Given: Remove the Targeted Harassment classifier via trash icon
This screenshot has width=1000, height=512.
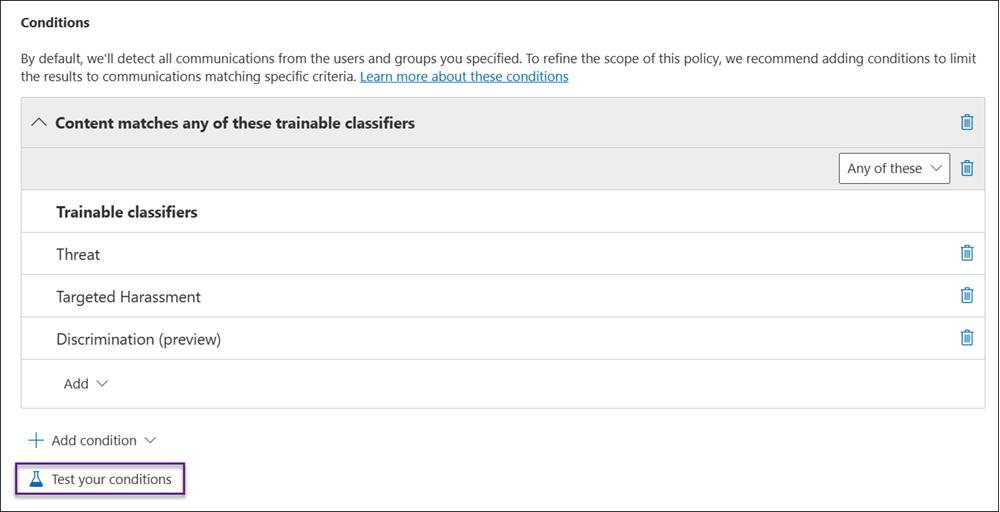Looking at the screenshot, I should (966, 296).
